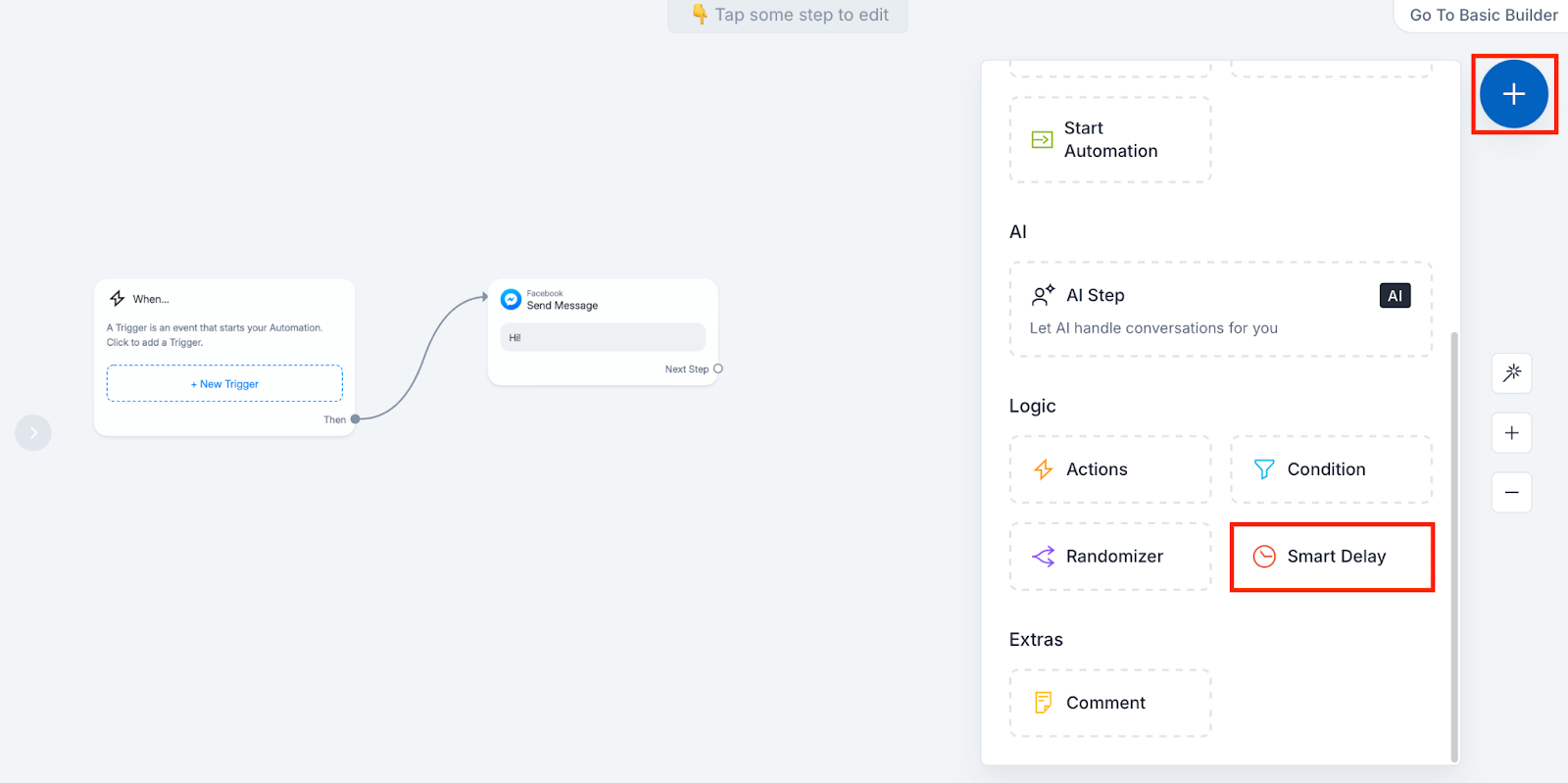Add a Comment from Extras
This screenshot has height=783, width=1568.
1110,703
